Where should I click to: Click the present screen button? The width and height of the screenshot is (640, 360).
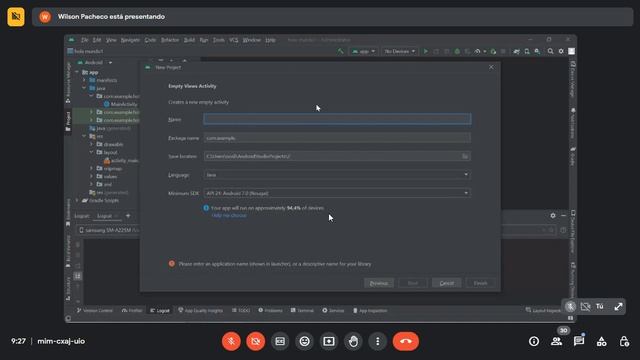[x=329, y=341]
